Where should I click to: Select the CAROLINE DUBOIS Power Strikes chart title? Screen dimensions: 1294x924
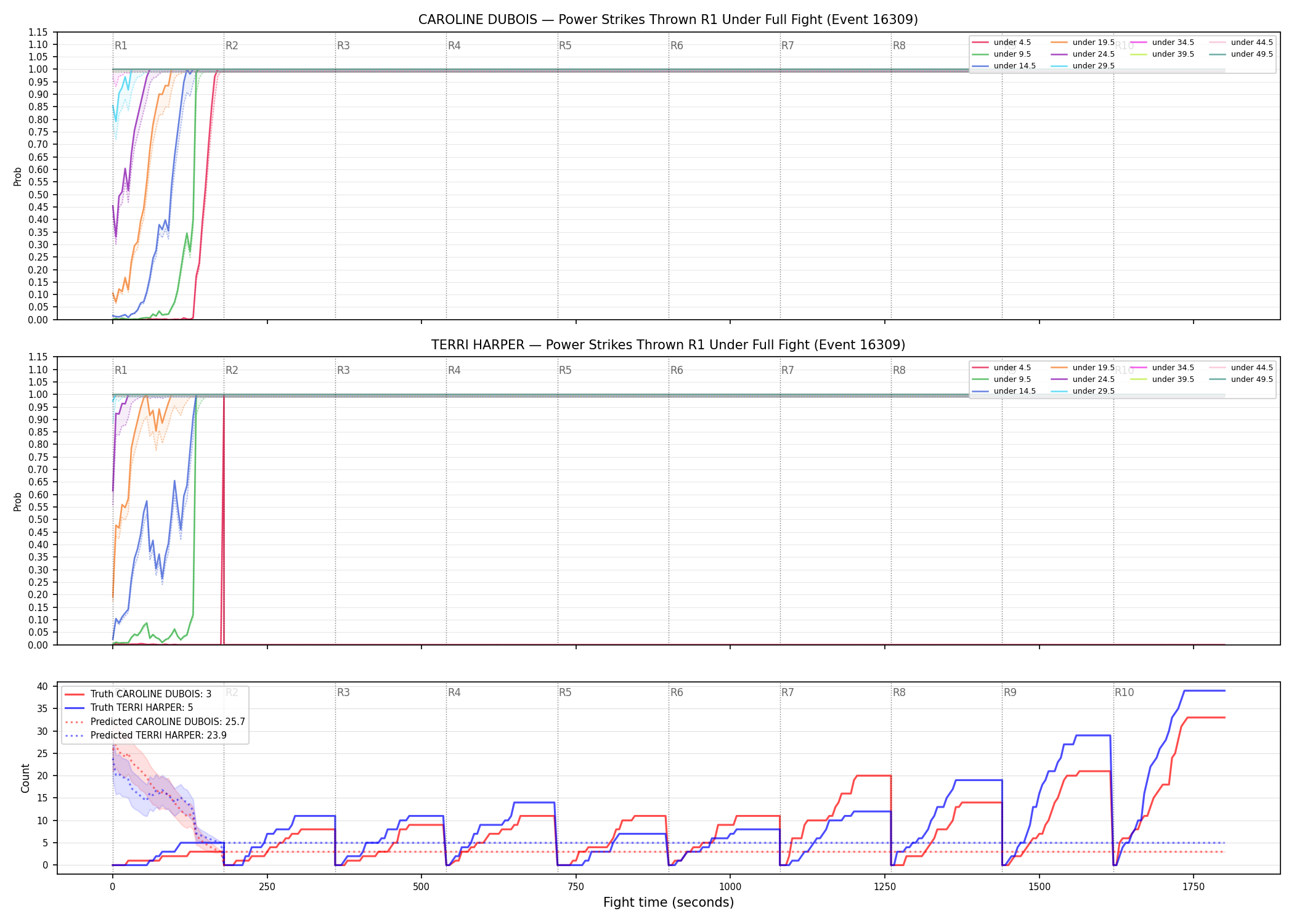pos(668,20)
